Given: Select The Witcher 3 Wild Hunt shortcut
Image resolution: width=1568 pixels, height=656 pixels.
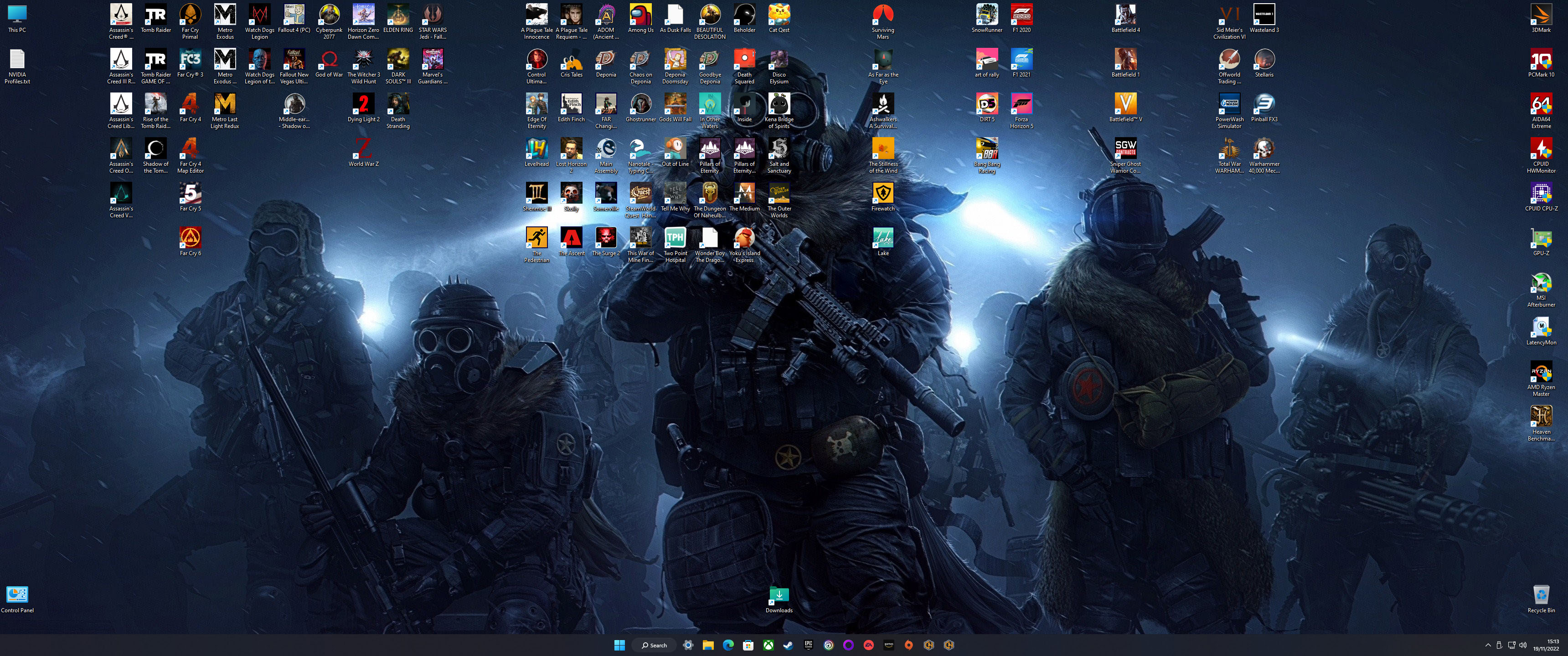Looking at the screenshot, I should 363,67.
